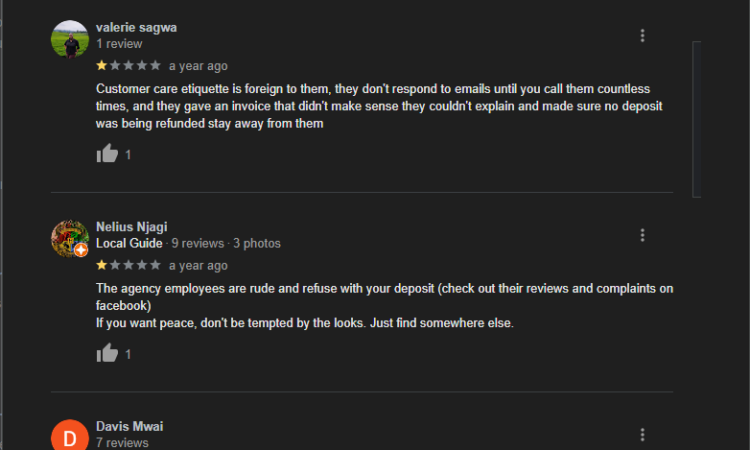Visit Nelius Njagi's profile via name
This screenshot has width=750, height=450.
pyautogui.click(x=132, y=227)
